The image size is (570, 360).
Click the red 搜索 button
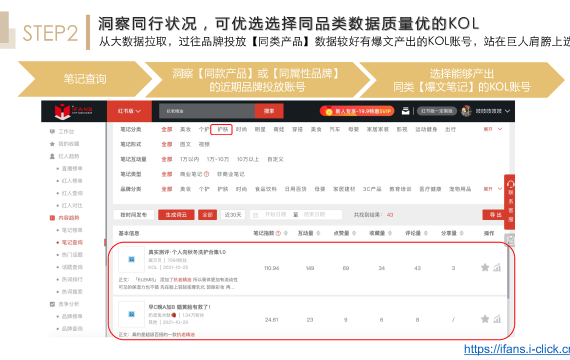269,111
